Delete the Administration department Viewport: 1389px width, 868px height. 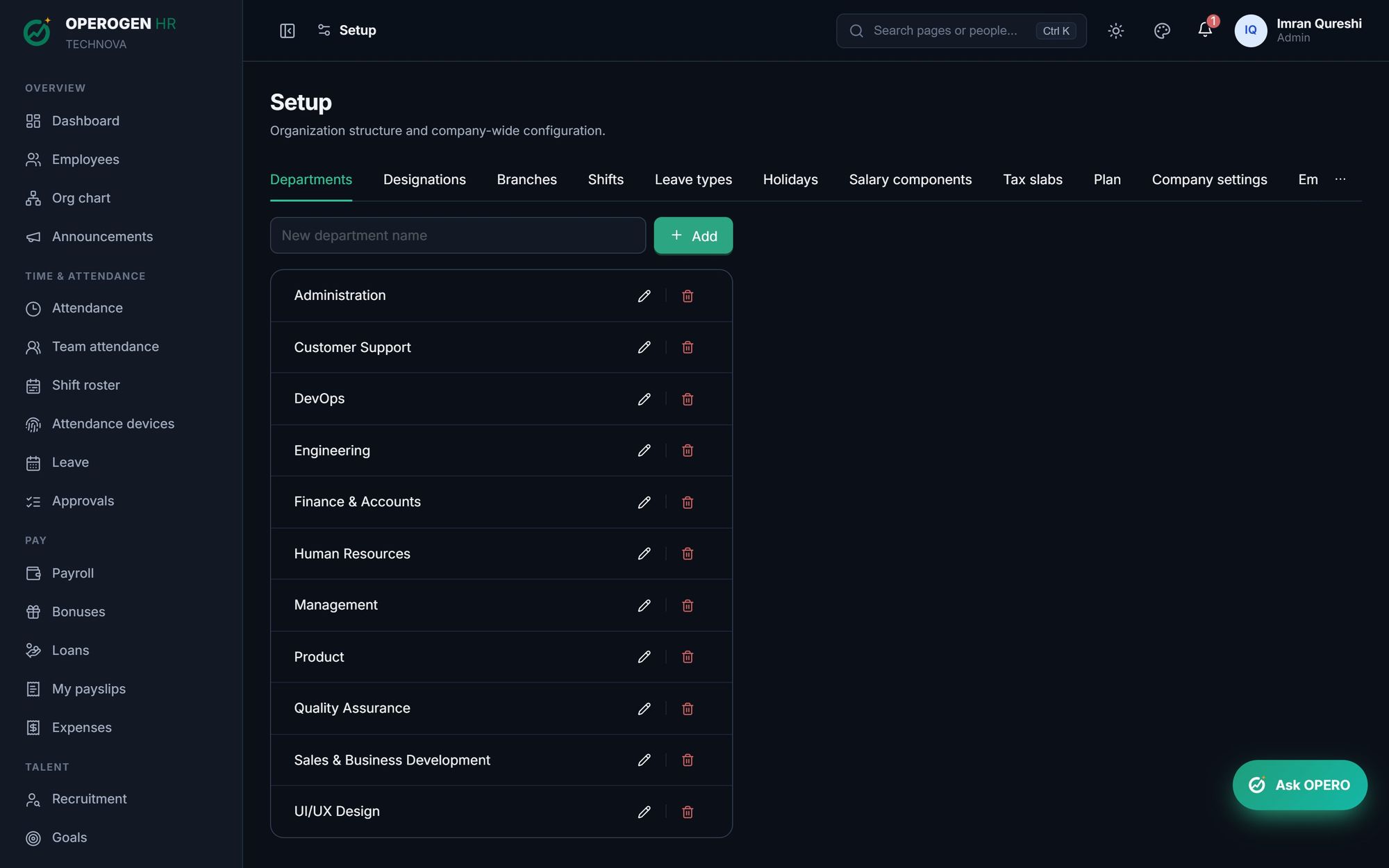click(x=688, y=296)
